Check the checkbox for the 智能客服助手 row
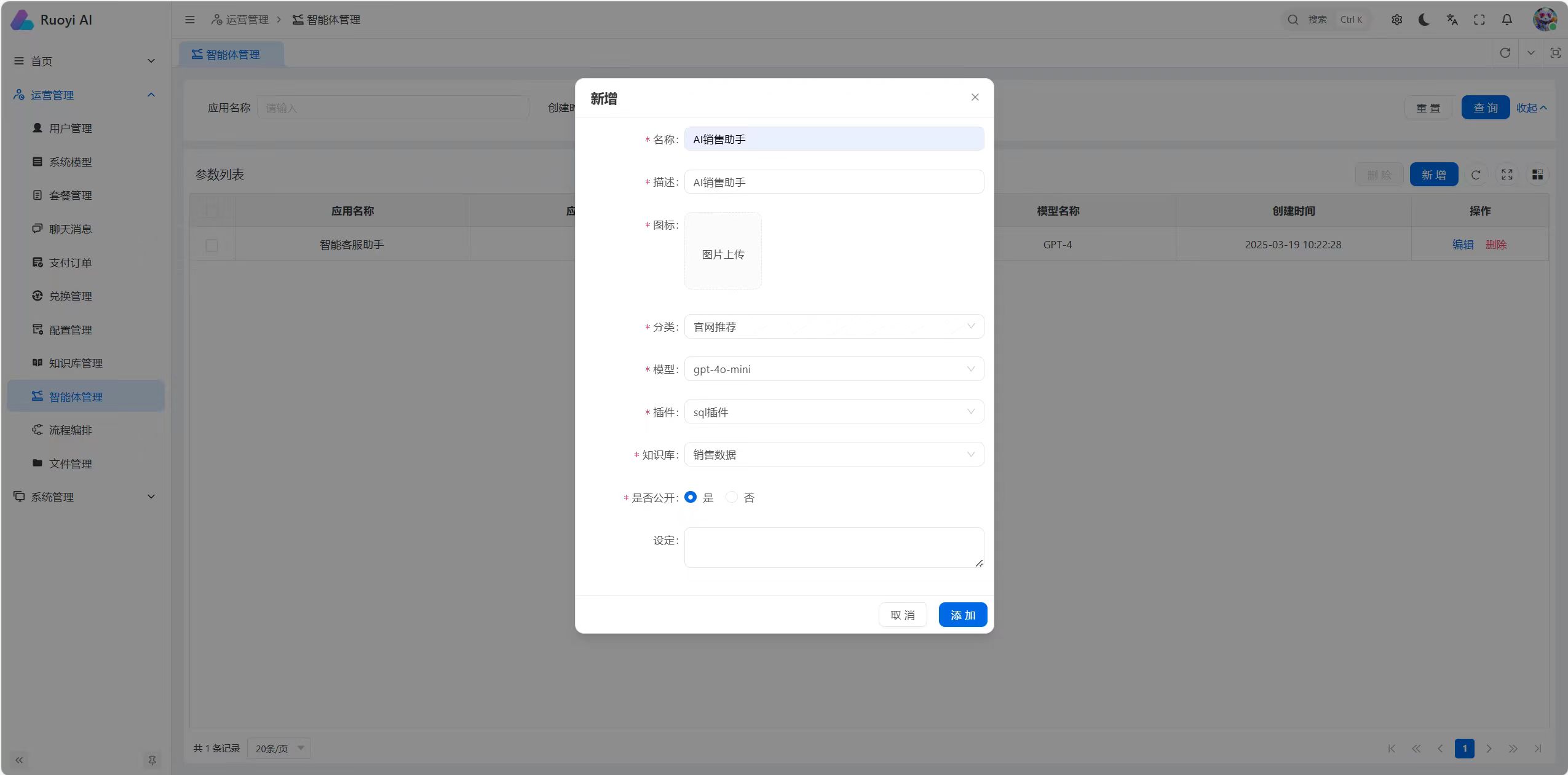The width and height of the screenshot is (1568, 775). coord(212,245)
